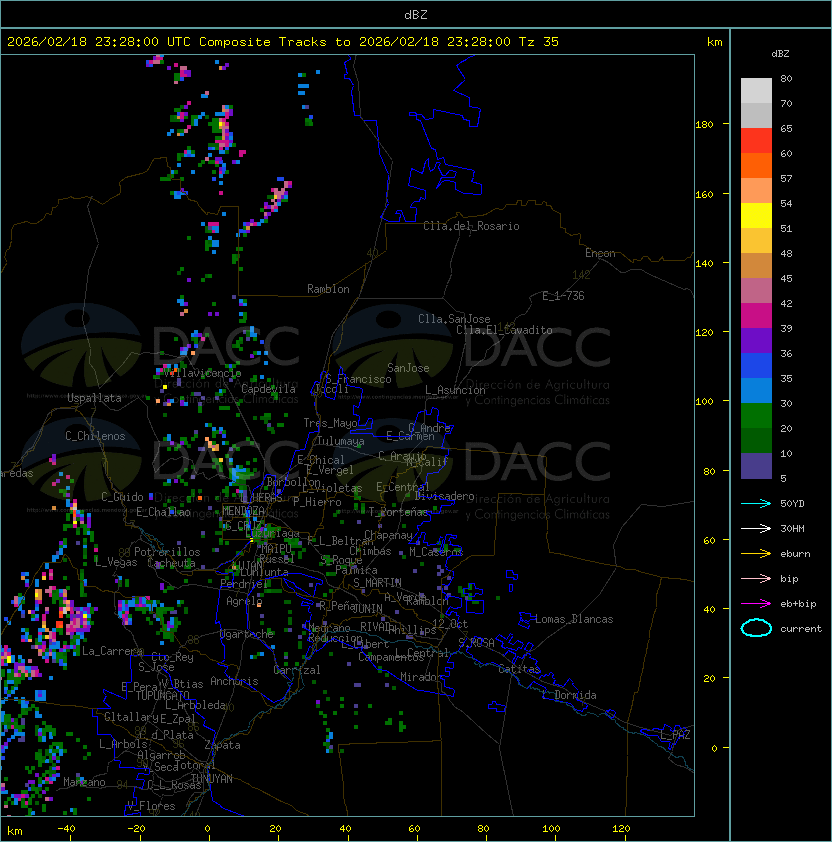Click the 'TUNUYAN' map label
Image resolution: width=832 pixels, height=842 pixels.
[x=212, y=779]
